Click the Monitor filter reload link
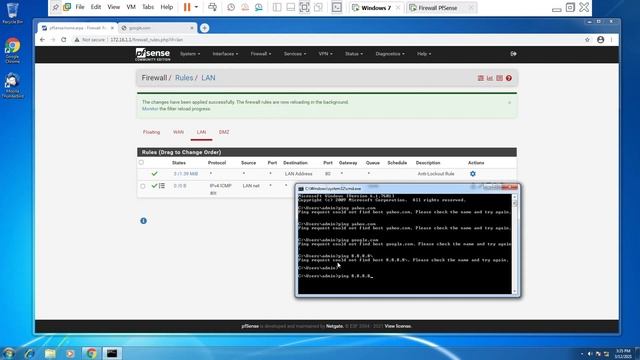The image size is (640, 360). coord(150,109)
